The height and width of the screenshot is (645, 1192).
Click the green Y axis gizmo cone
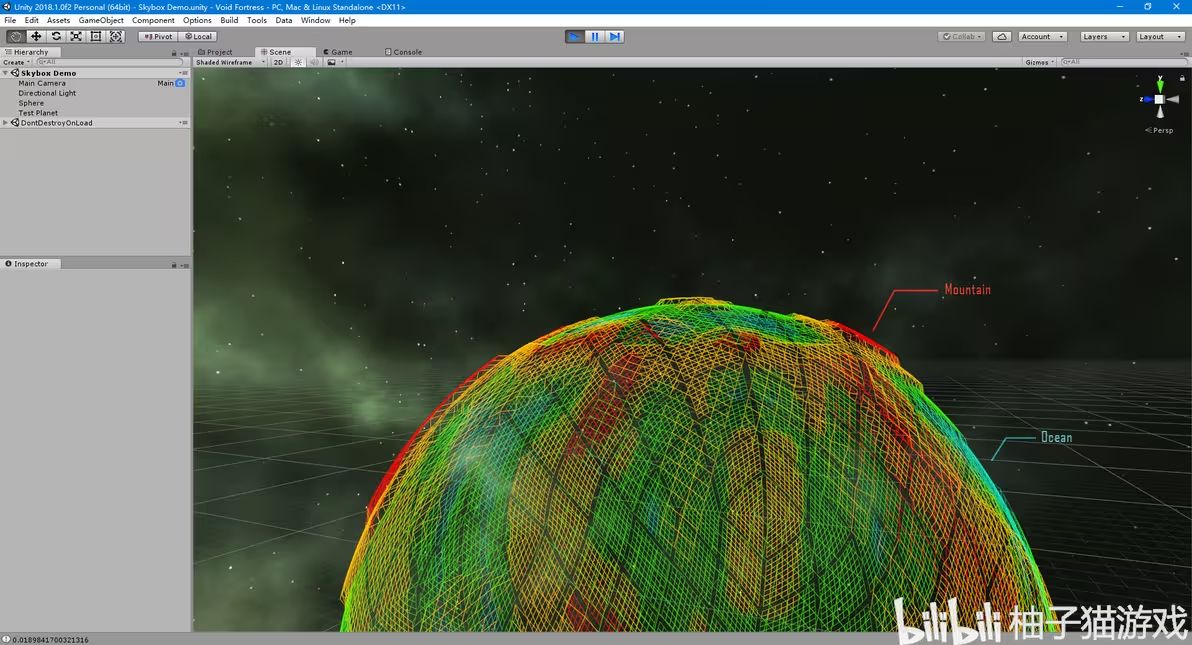tap(1160, 86)
